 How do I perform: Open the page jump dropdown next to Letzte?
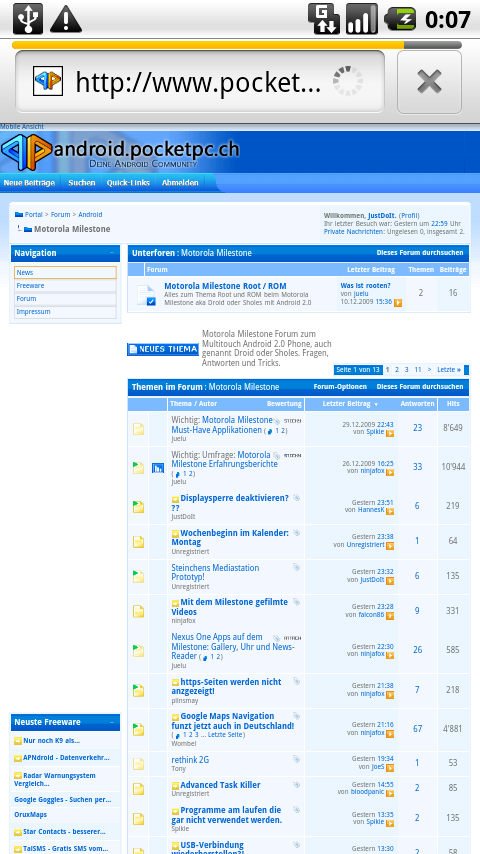point(466,370)
